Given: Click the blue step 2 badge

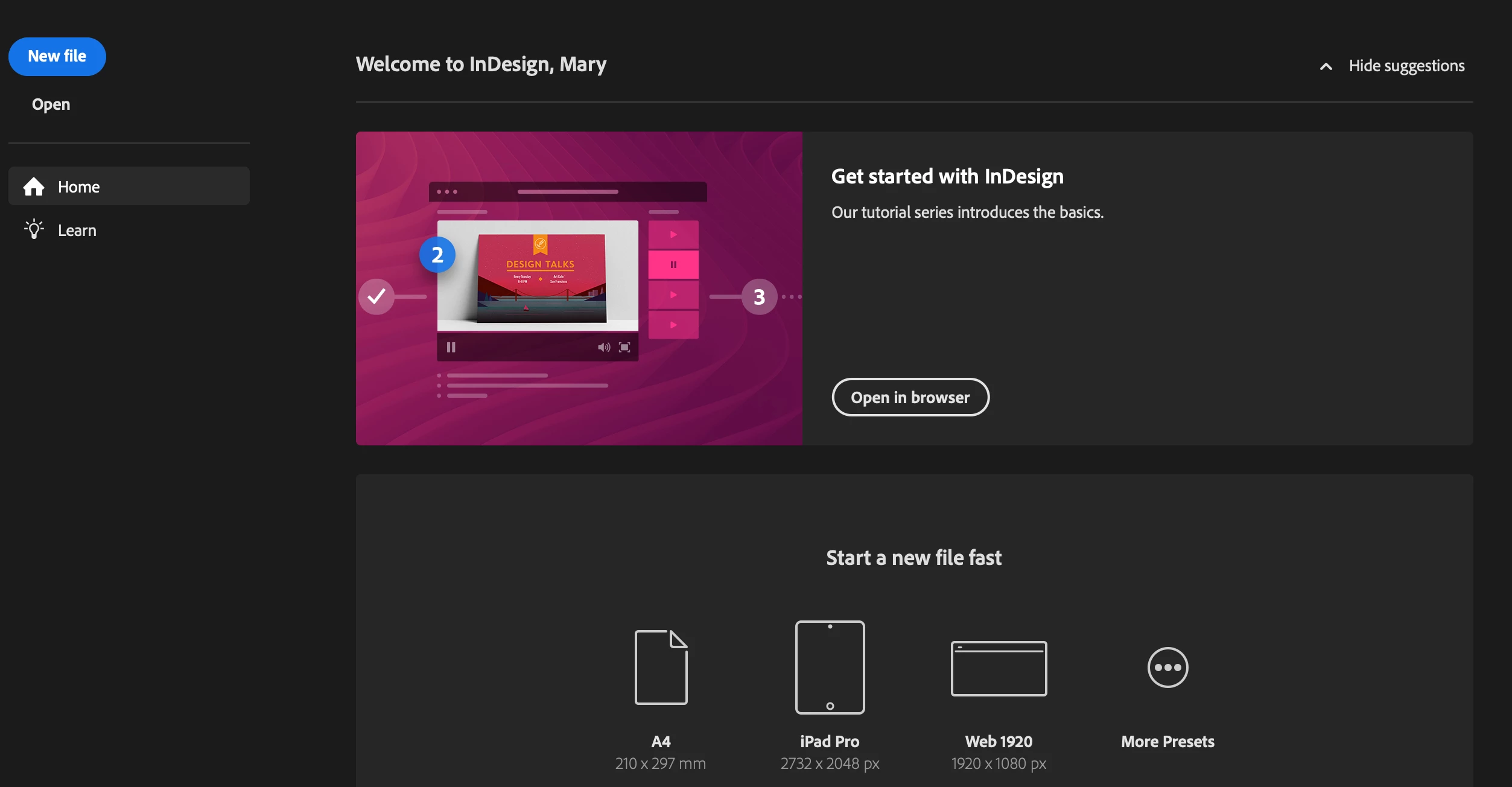Looking at the screenshot, I should pos(437,255).
